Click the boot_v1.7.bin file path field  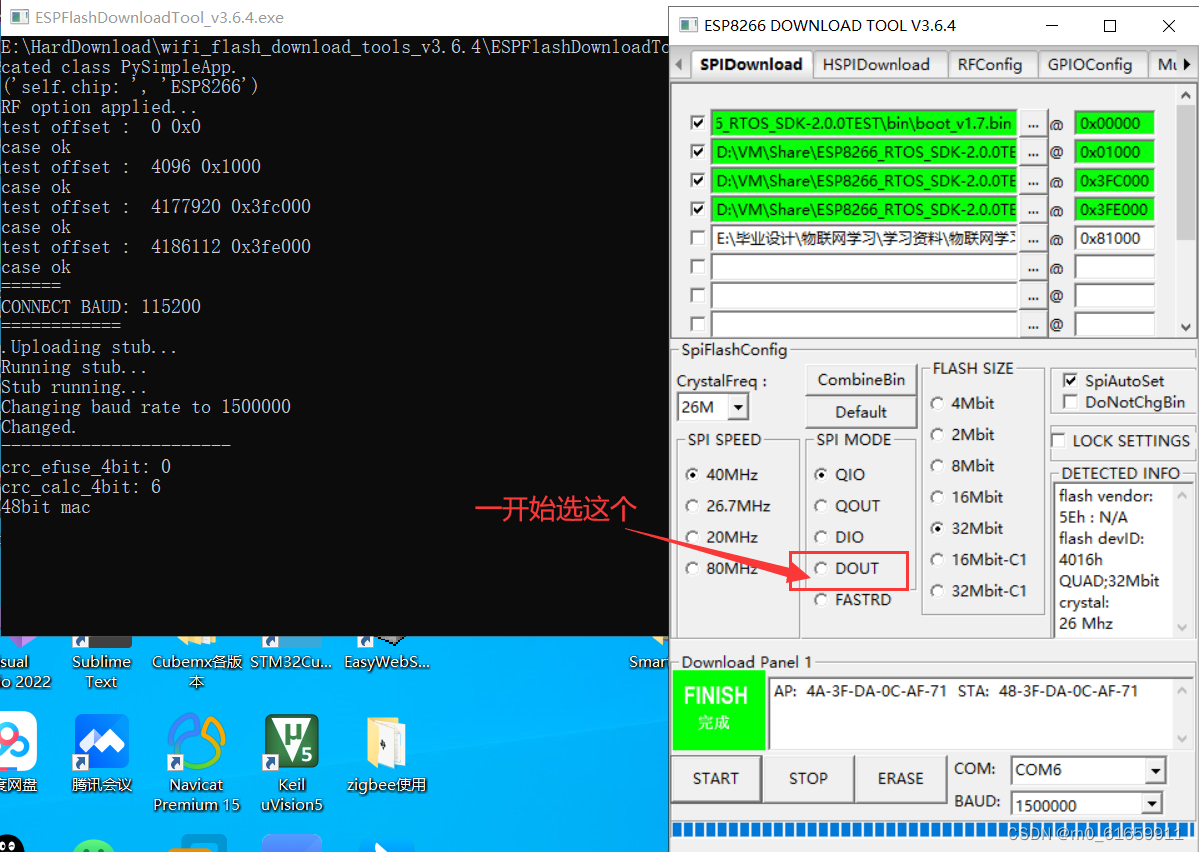pos(864,123)
